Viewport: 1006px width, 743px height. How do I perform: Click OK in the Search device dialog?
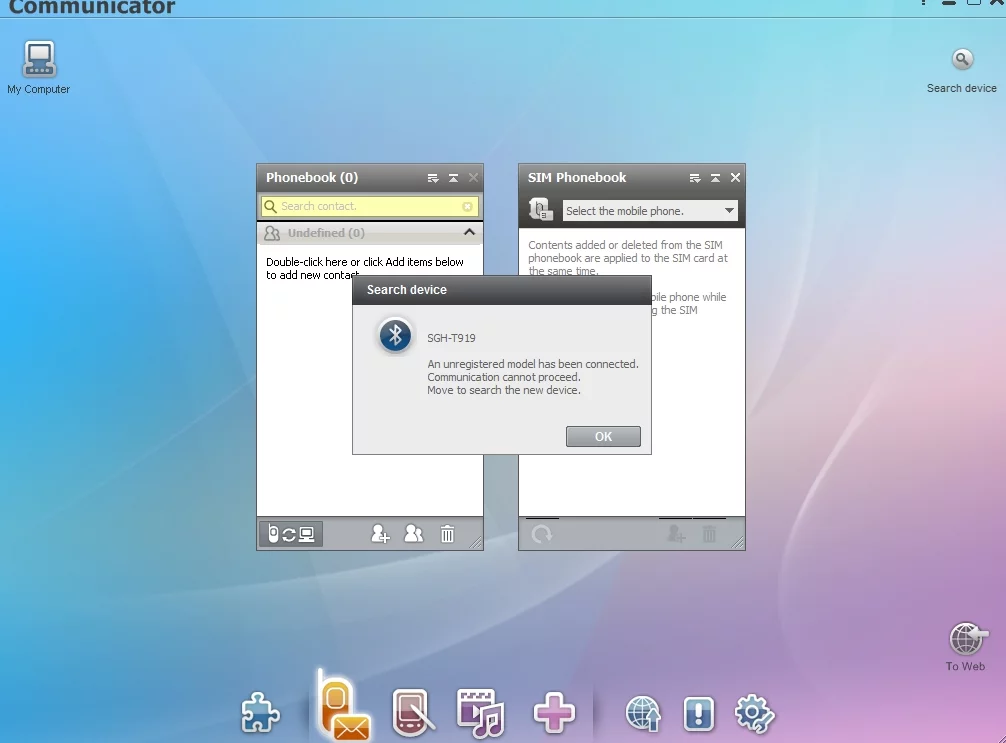pos(603,437)
